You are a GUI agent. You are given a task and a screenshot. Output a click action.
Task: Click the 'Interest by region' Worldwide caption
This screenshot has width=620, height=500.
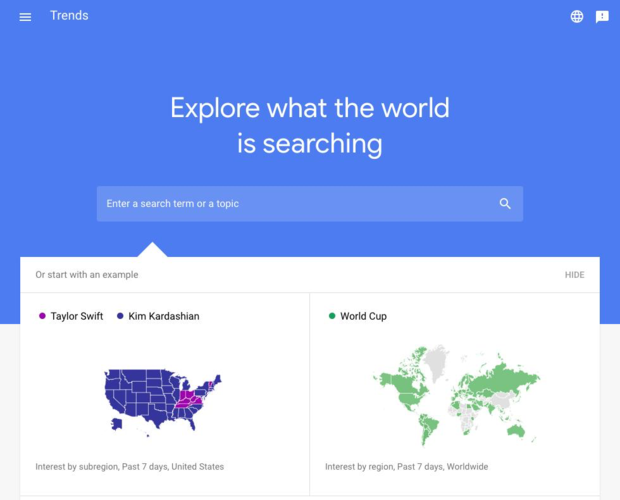tap(406, 467)
